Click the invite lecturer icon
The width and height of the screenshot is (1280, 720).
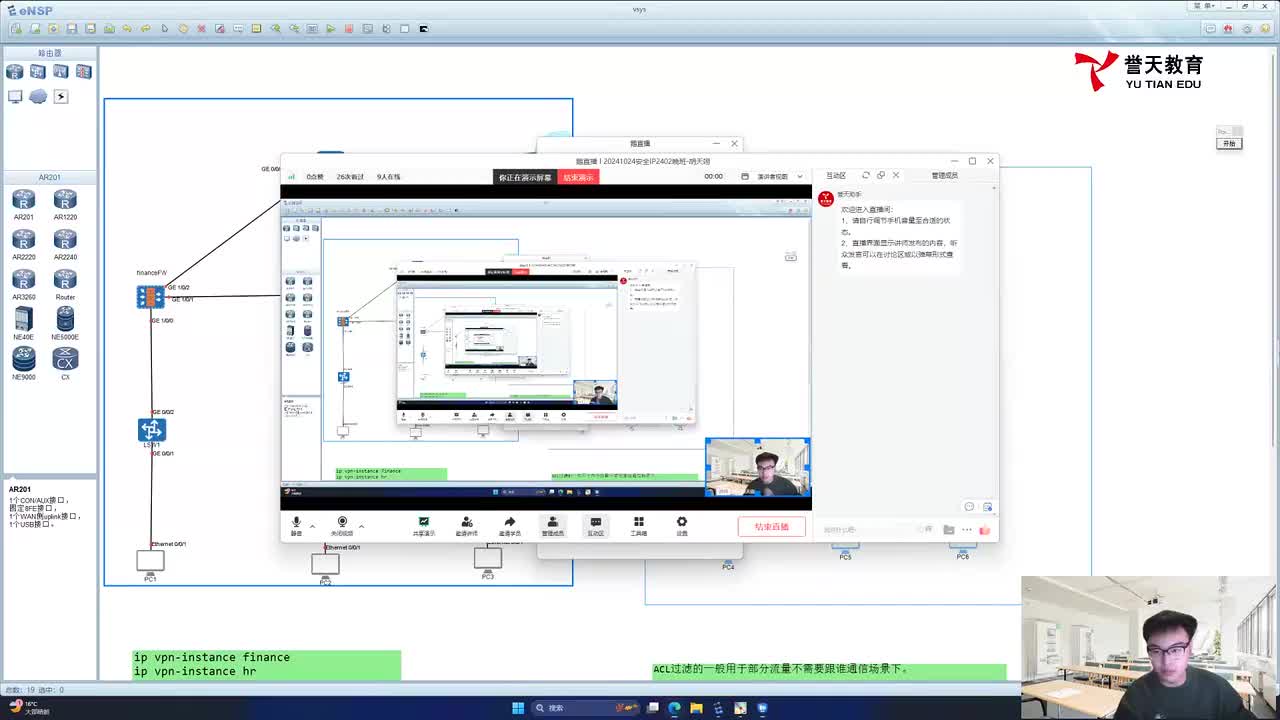pos(467,526)
